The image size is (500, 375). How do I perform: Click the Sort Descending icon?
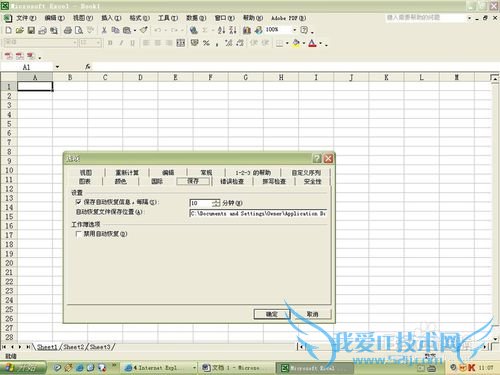[233, 30]
